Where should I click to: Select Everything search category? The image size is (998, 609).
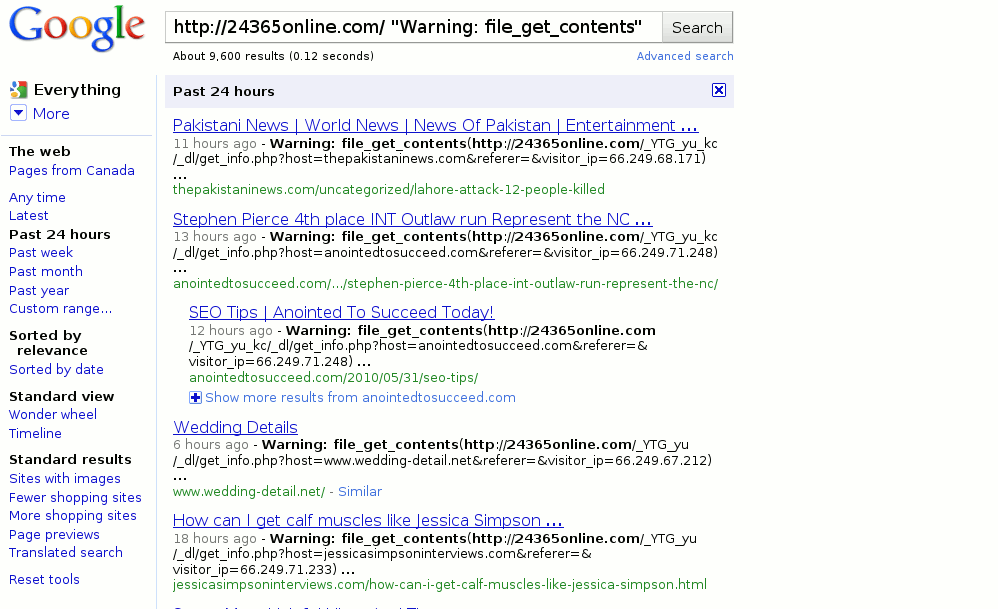click(77, 90)
